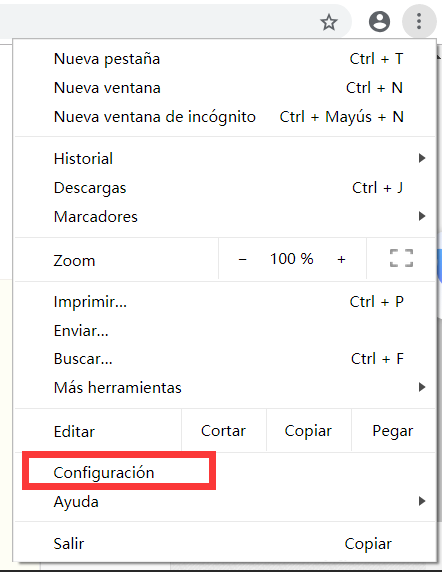Select Imprimir... menu entry
The image size is (442, 572).
point(225,302)
